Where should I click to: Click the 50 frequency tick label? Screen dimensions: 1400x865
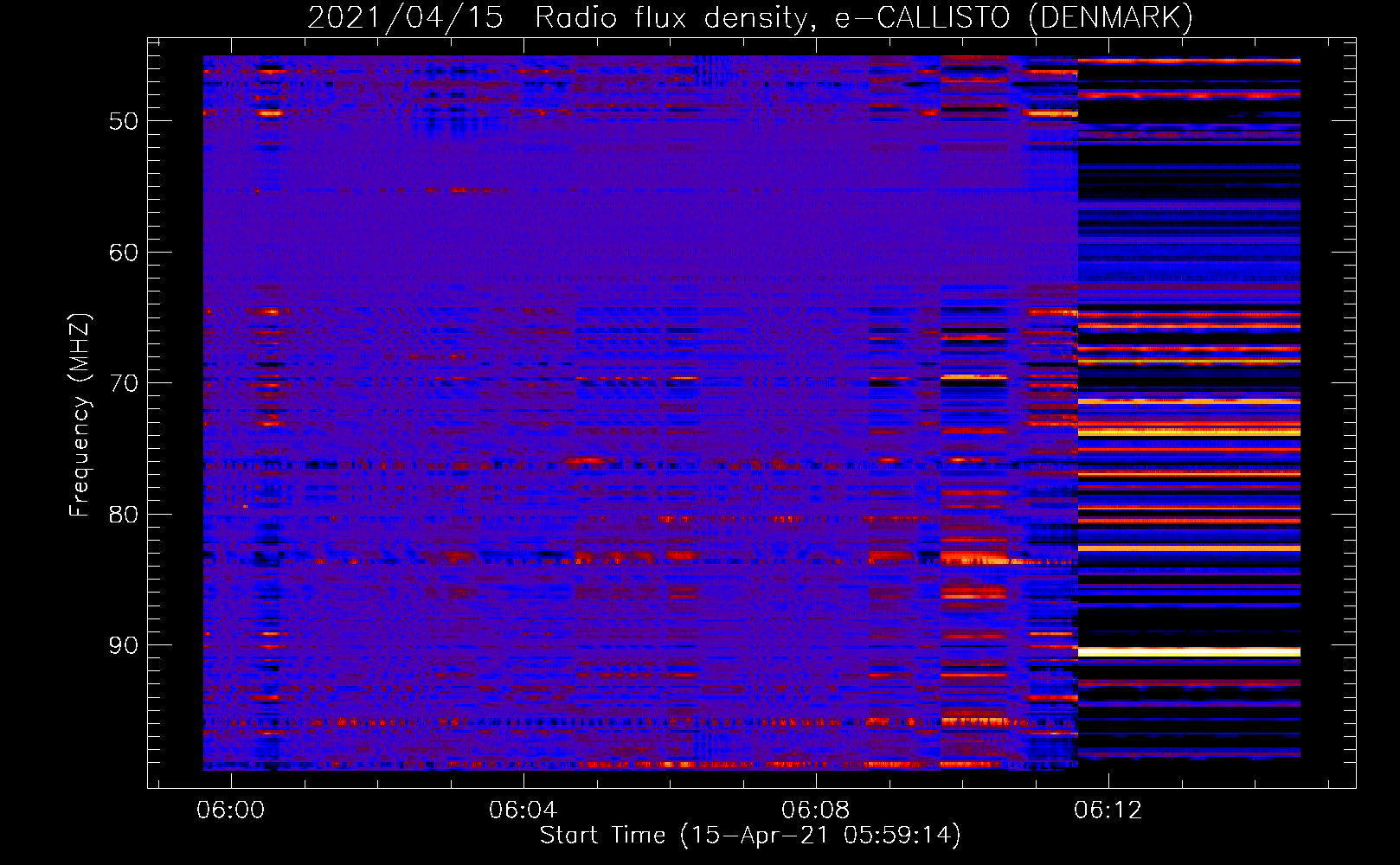pyautogui.click(x=124, y=121)
